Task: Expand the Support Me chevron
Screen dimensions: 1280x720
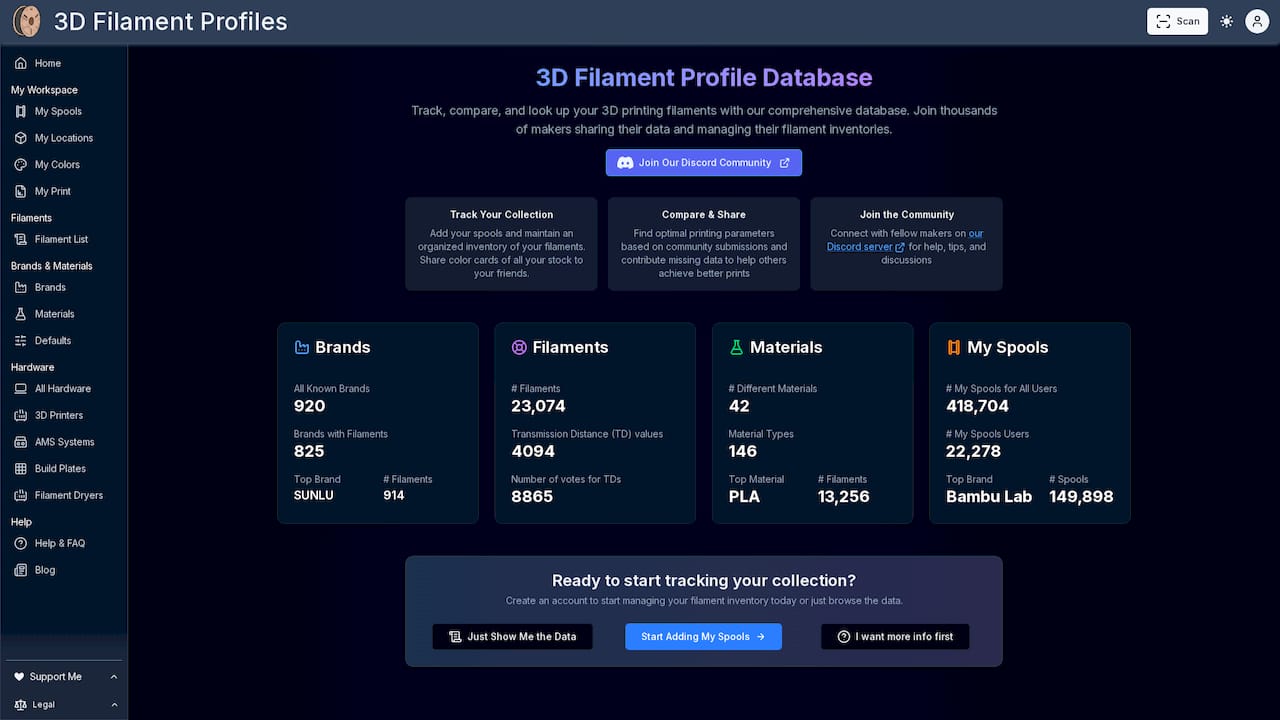Action: [114, 677]
